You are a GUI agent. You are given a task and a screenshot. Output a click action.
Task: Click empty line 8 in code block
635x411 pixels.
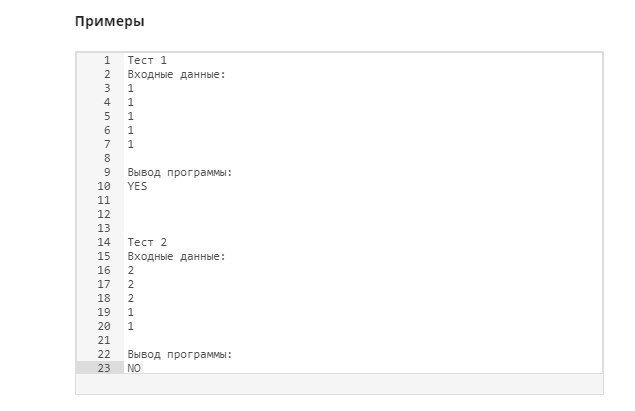tap(363, 158)
